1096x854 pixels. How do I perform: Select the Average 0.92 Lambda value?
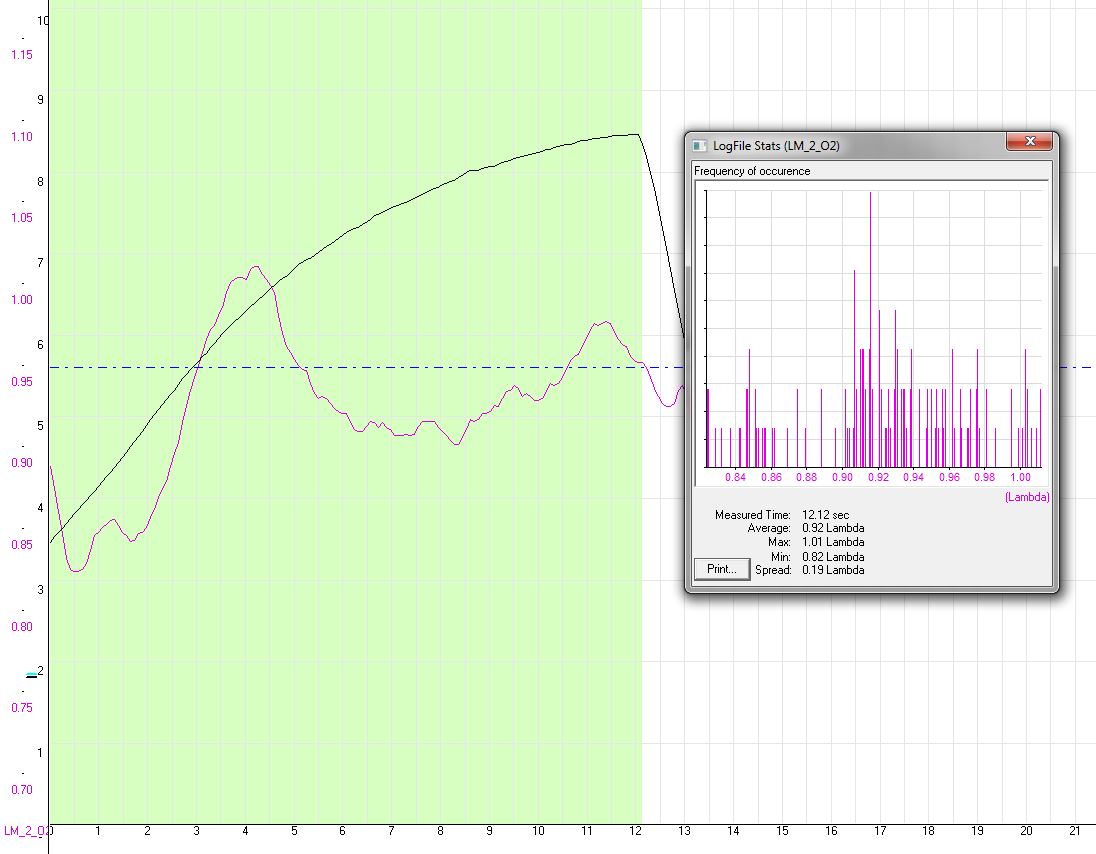(833, 528)
